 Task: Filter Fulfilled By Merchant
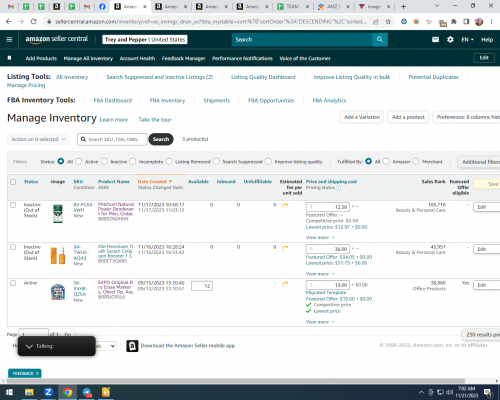pyautogui.click(x=416, y=161)
